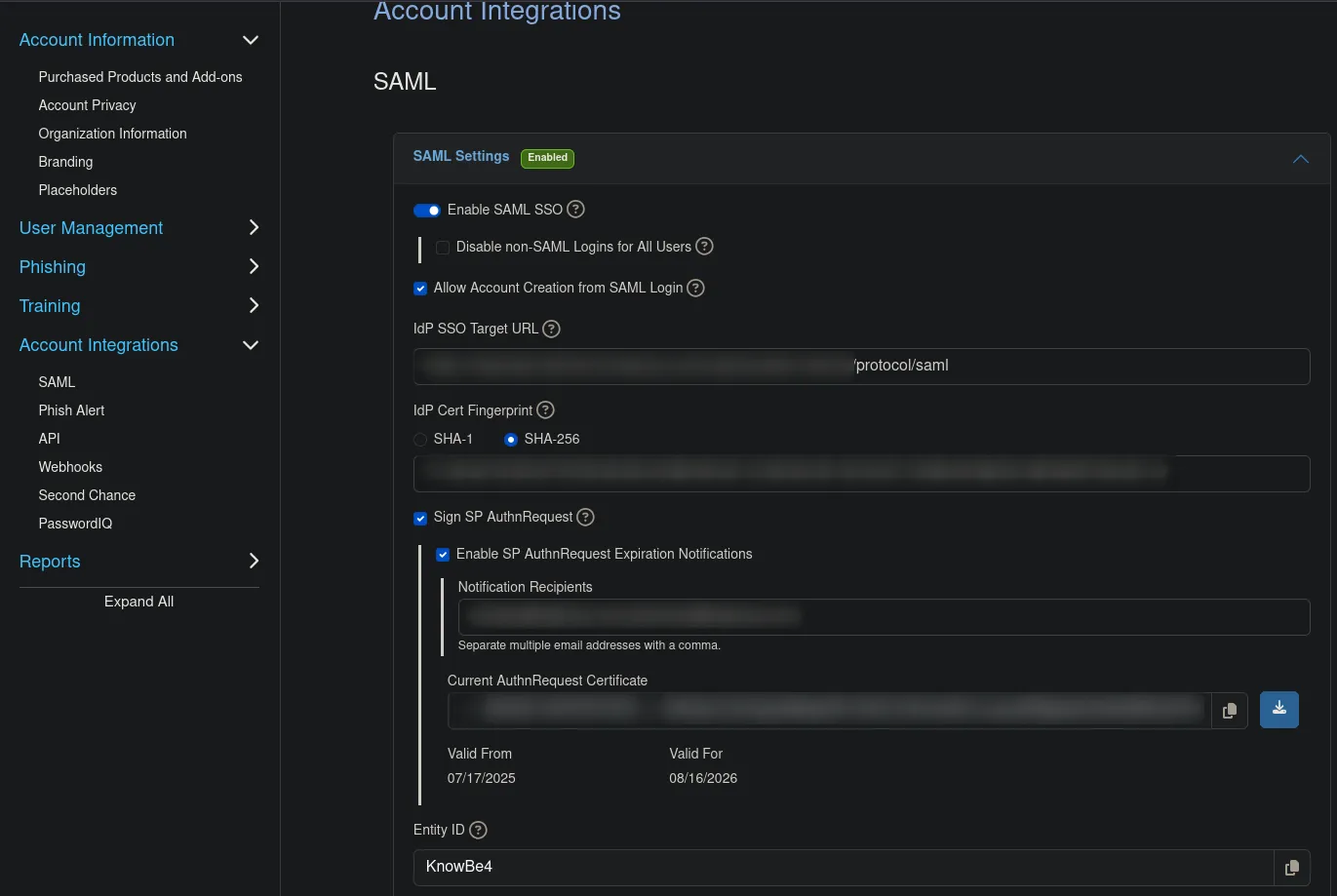Open the Phish Alert page
1337x896 pixels.
click(71, 410)
